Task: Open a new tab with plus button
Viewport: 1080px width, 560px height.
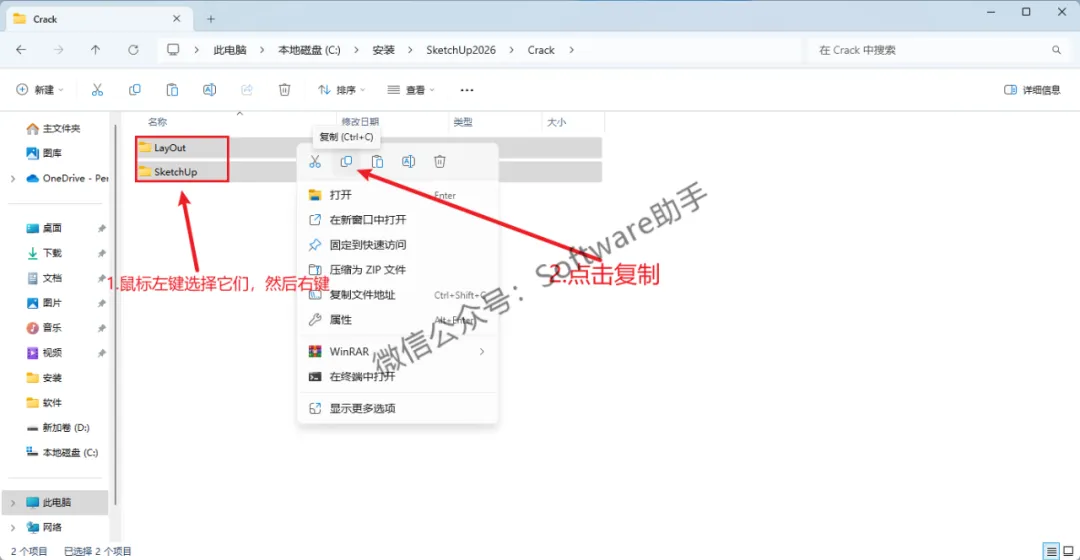Action: 211,19
